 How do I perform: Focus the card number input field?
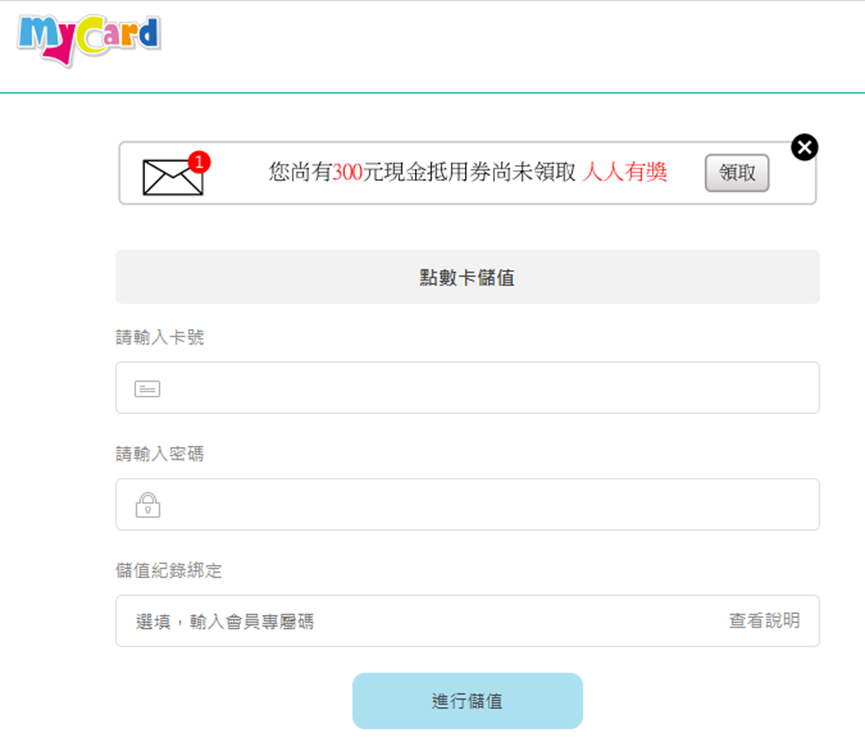pos(467,388)
